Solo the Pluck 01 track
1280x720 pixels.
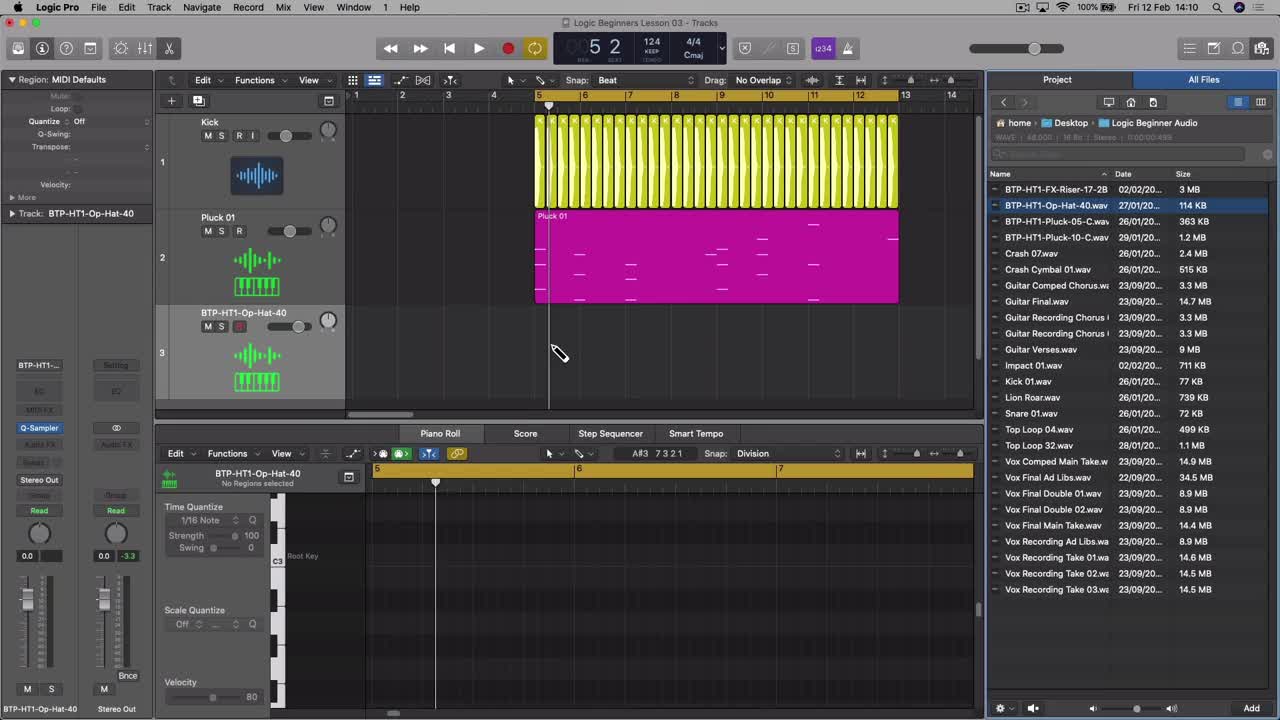point(222,231)
